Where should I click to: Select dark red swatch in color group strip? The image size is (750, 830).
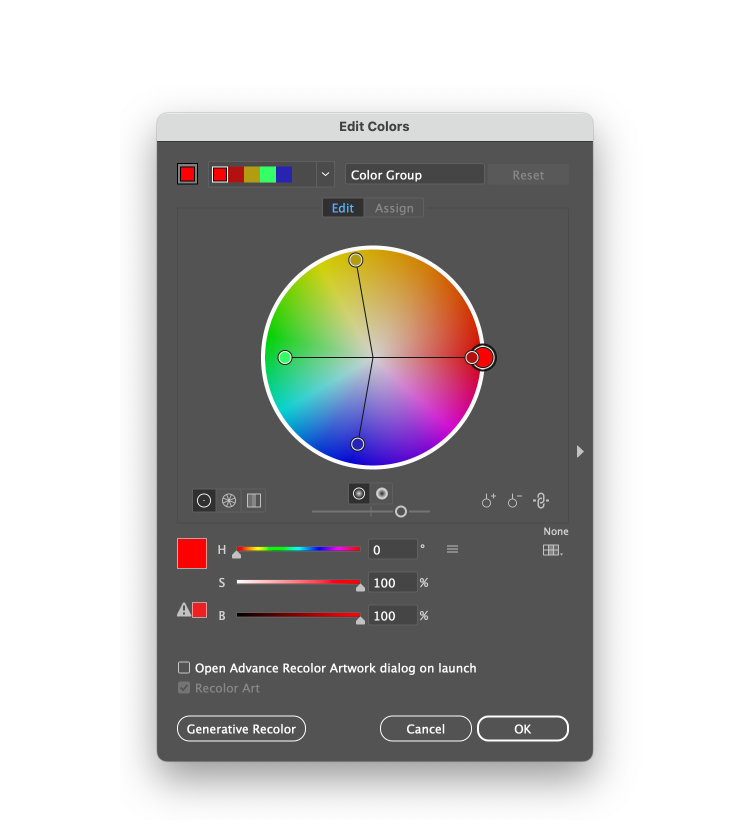(236, 174)
